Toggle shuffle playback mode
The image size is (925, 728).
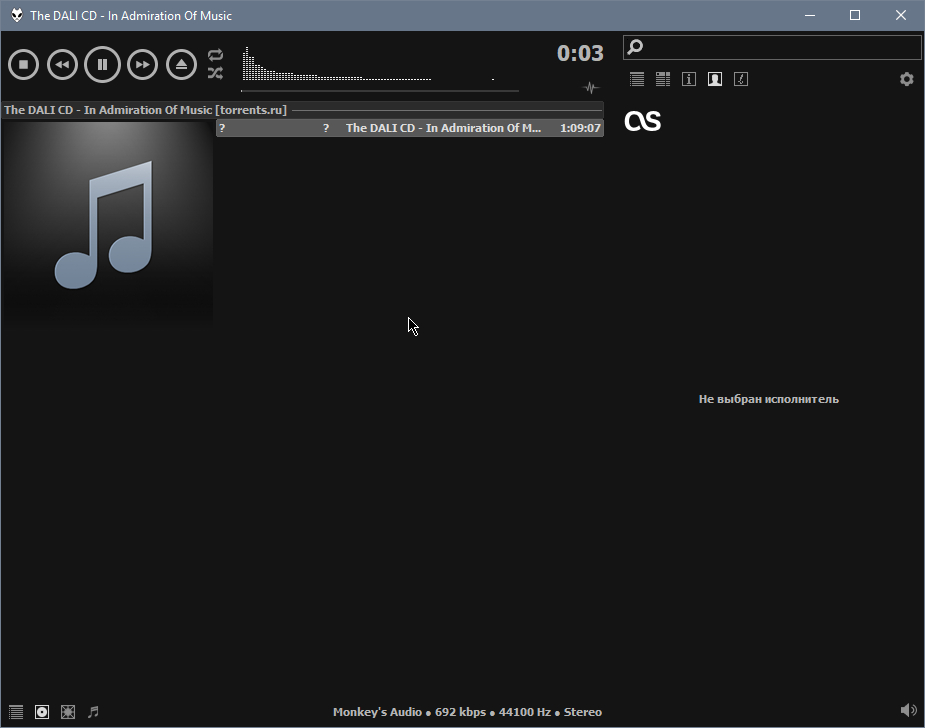point(215,73)
